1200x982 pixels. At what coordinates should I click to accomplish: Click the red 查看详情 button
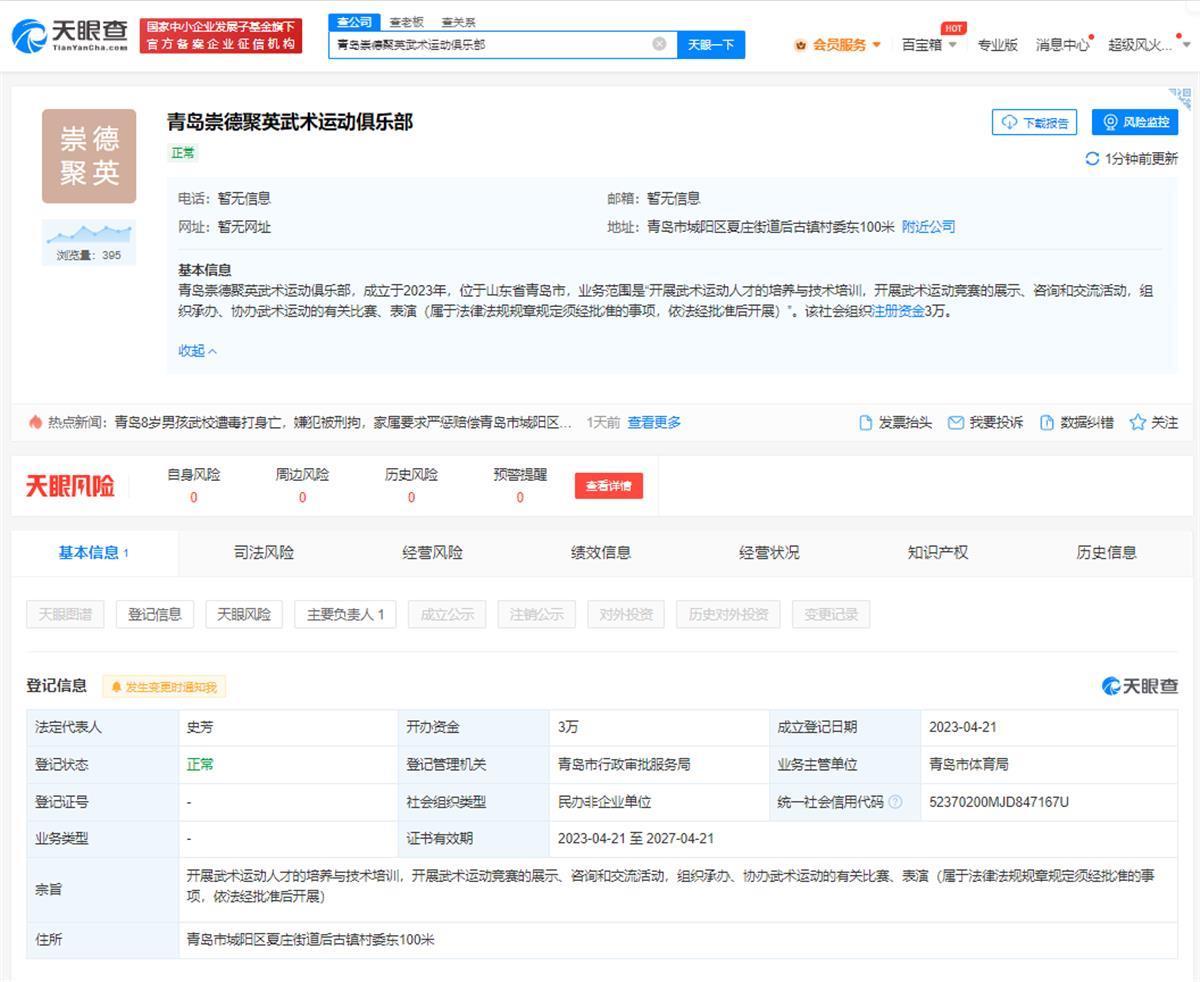coord(608,486)
